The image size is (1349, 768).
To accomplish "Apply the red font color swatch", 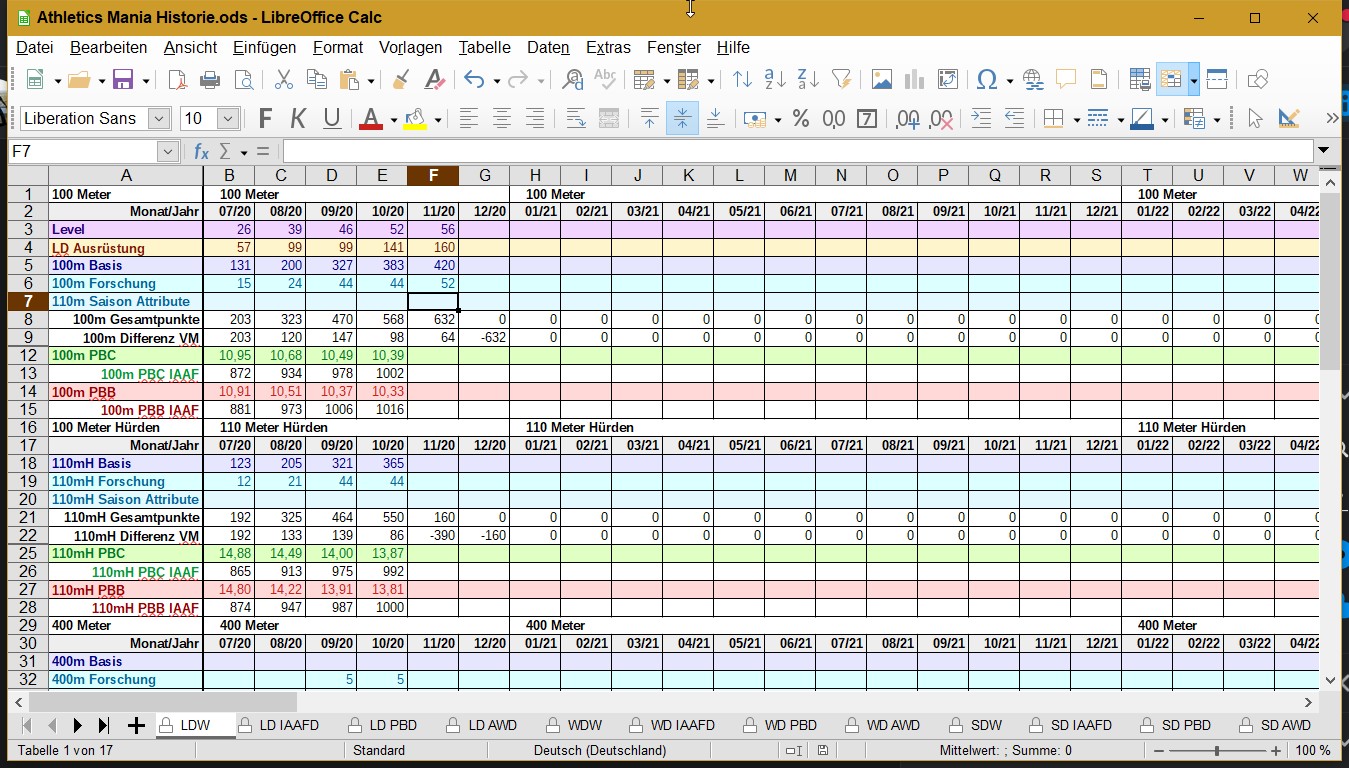I will 371,119.
